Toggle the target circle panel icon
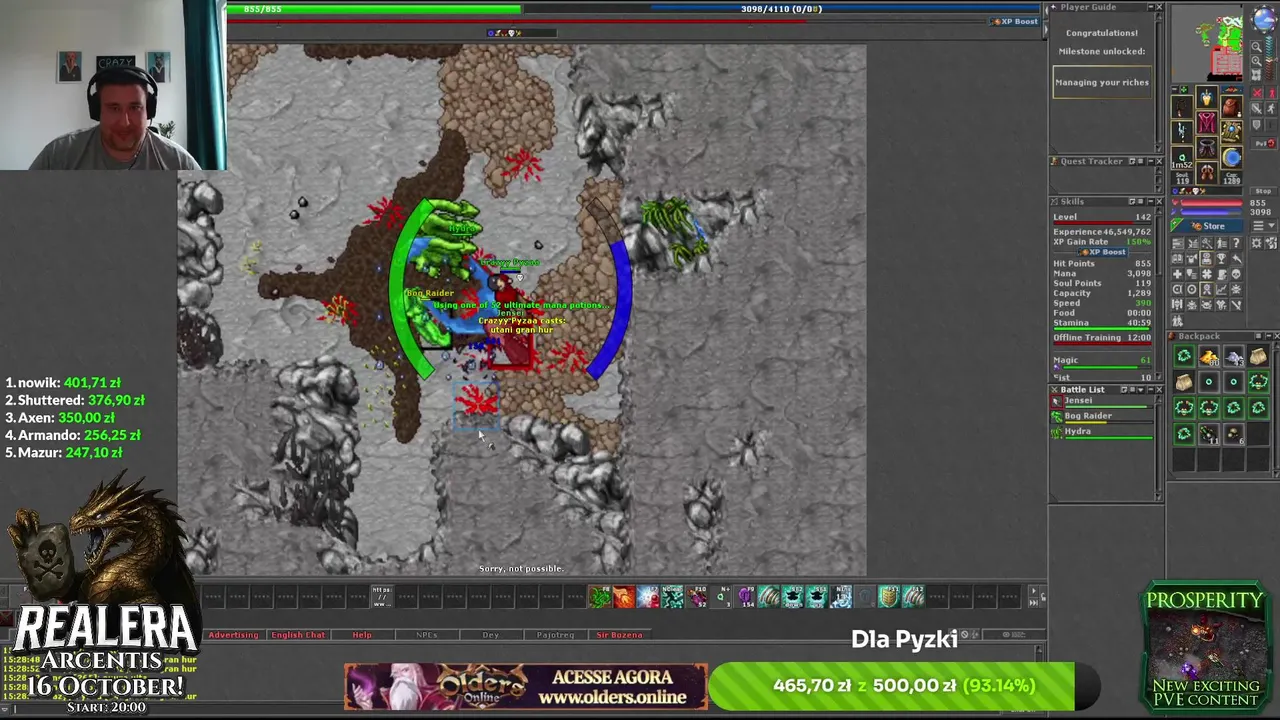The height and width of the screenshot is (720, 1280). click(1192, 289)
